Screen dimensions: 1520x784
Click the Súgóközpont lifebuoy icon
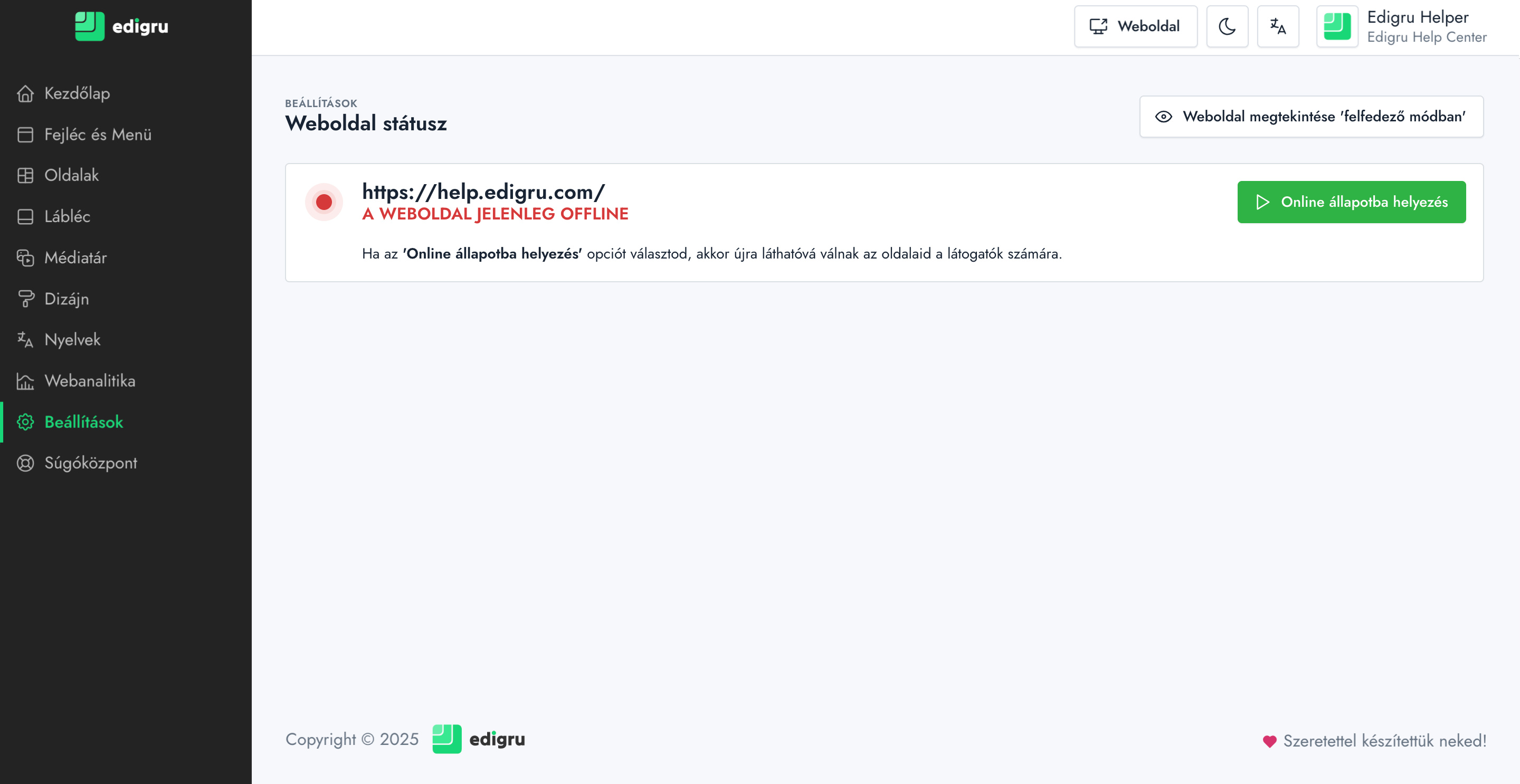pos(25,463)
